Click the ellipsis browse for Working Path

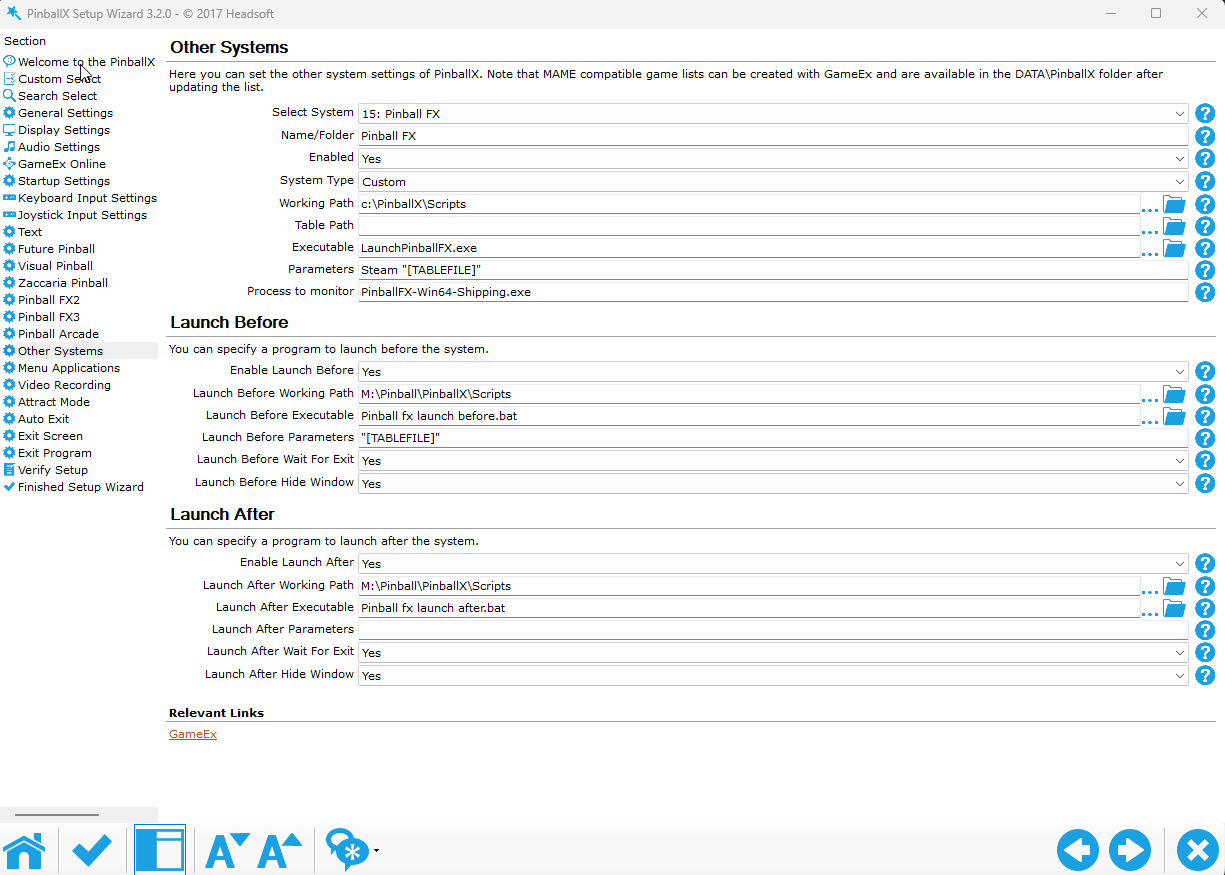point(1150,208)
